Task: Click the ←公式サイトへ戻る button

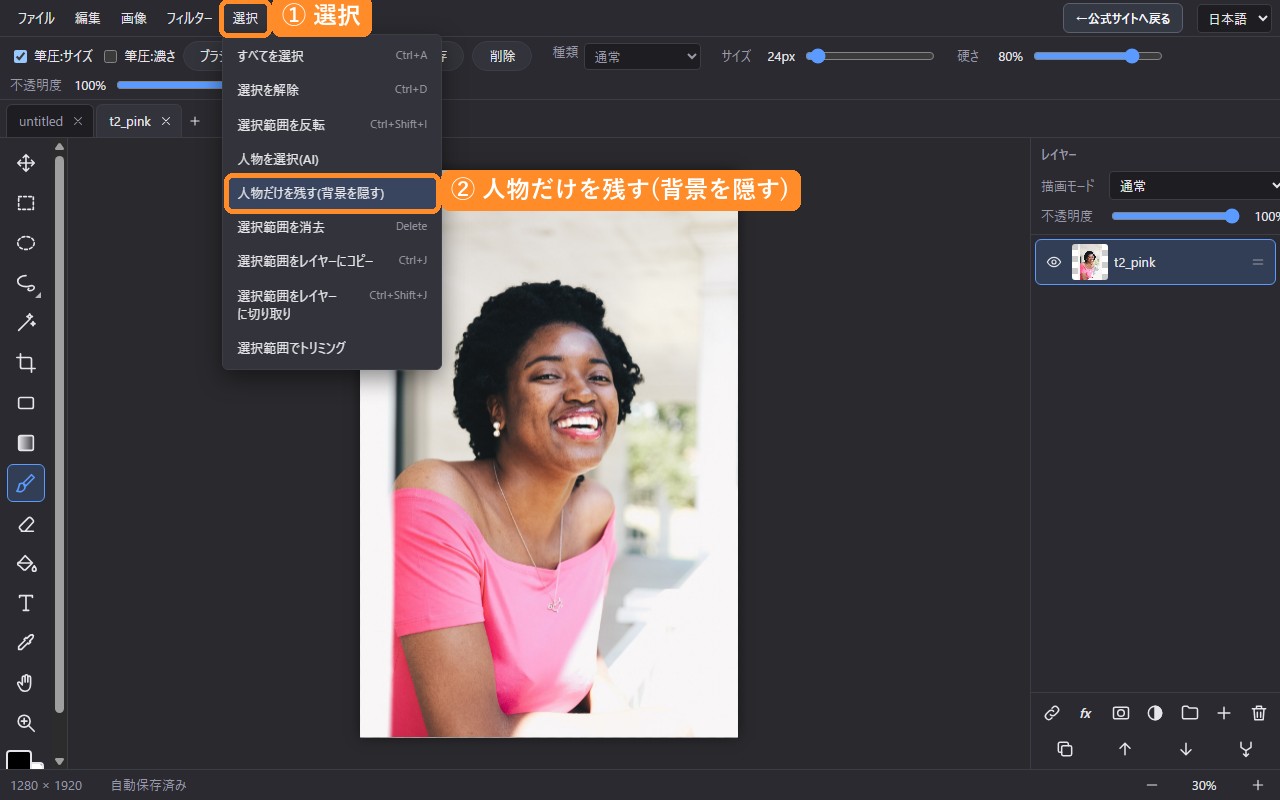Action: pyautogui.click(x=1124, y=19)
